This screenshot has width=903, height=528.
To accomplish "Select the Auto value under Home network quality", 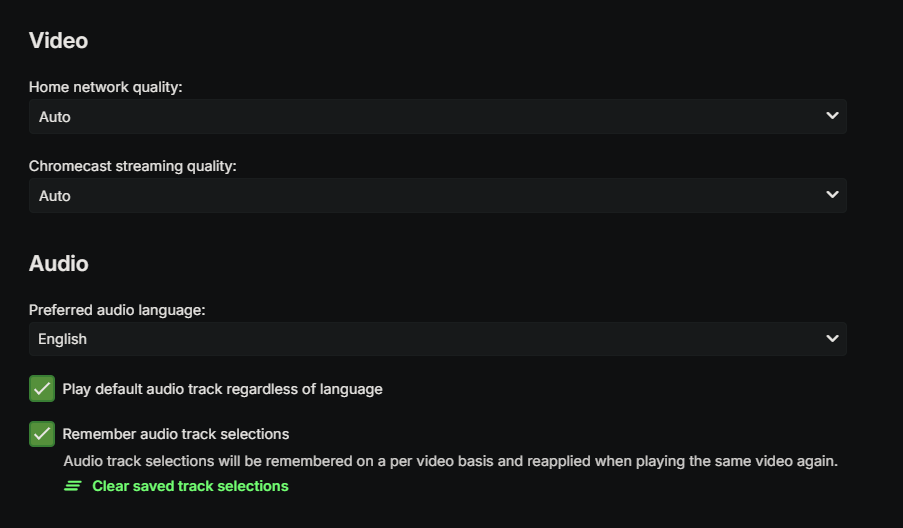I will point(55,117).
